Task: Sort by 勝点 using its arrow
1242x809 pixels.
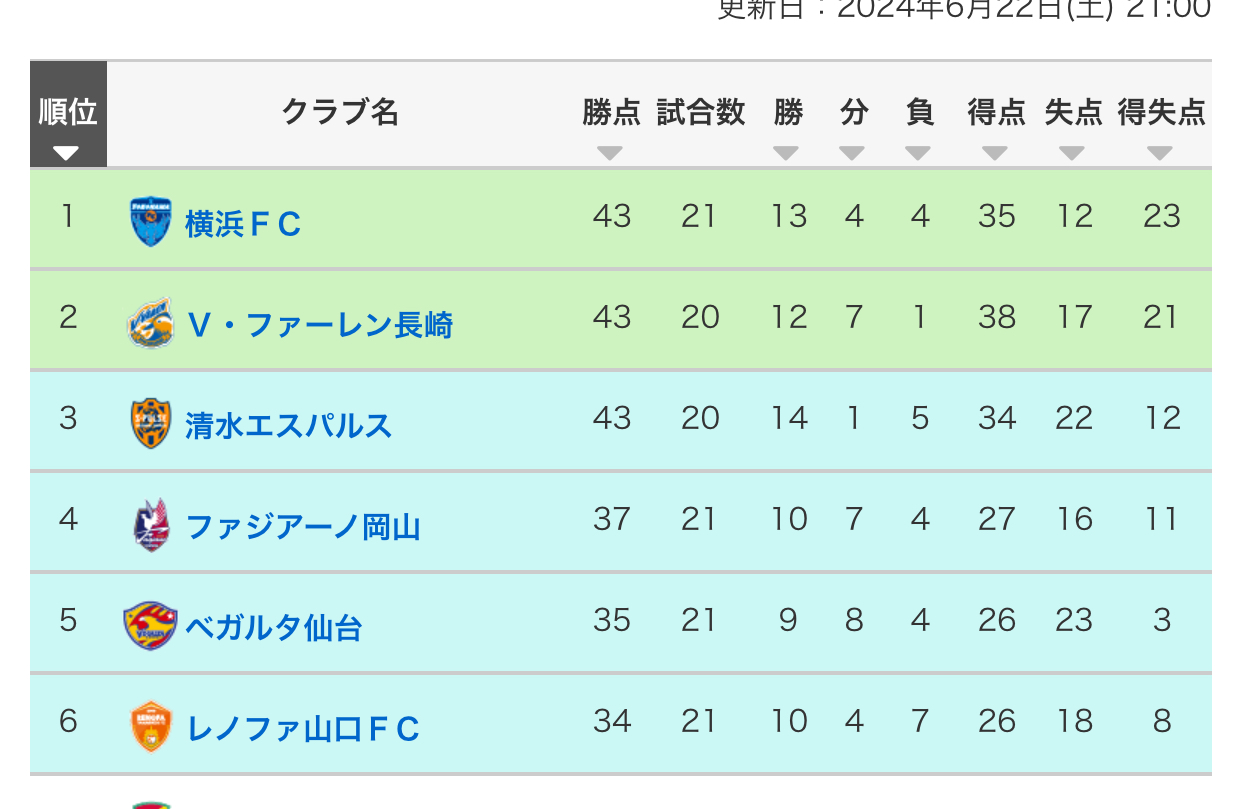Action: (x=610, y=153)
